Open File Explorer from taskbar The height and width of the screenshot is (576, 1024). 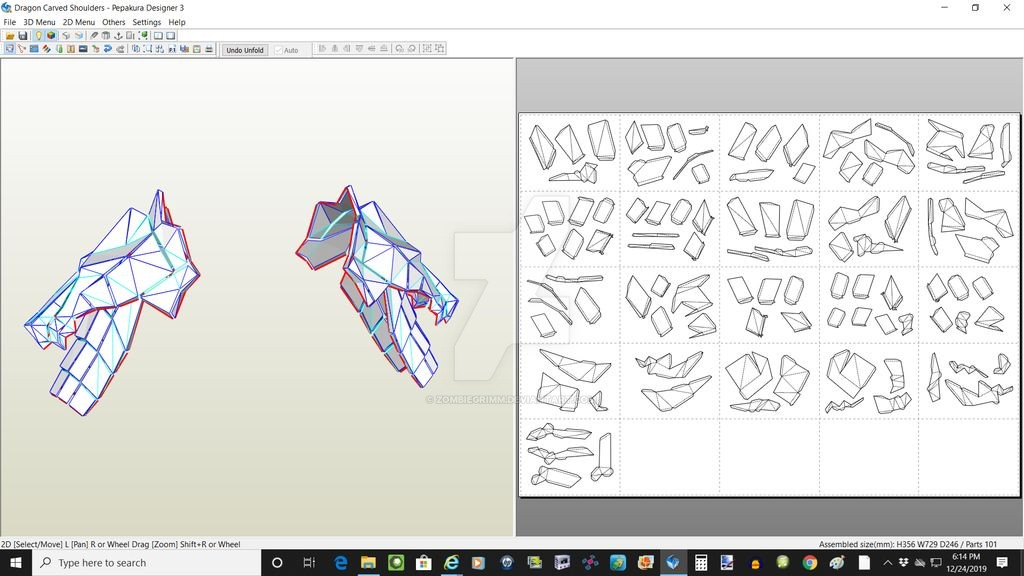tap(368, 563)
